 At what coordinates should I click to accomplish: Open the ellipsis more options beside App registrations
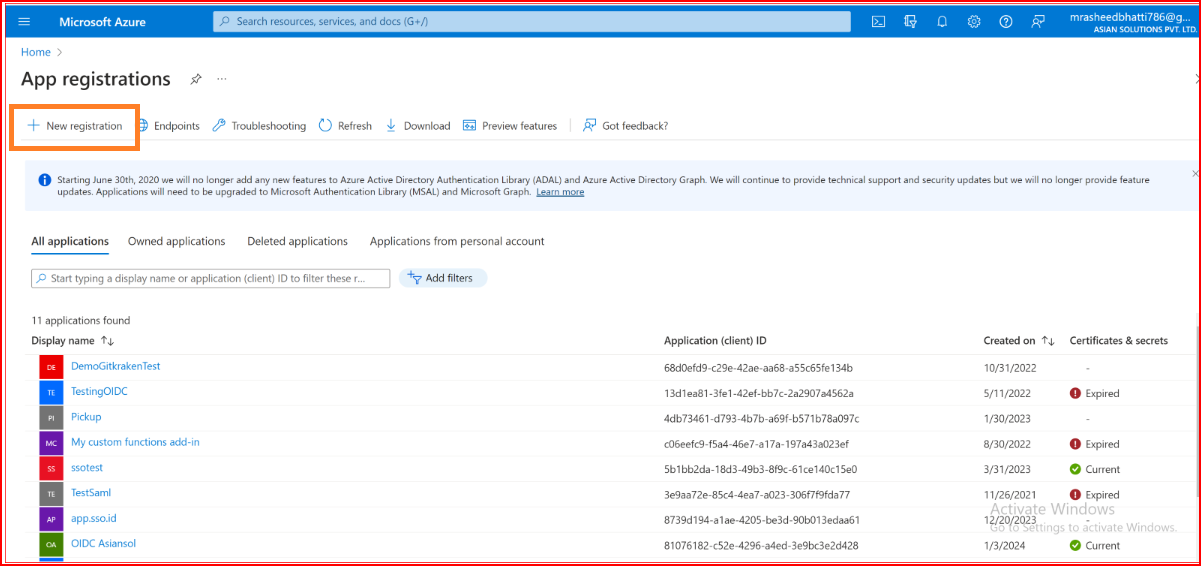(x=222, y=79)
